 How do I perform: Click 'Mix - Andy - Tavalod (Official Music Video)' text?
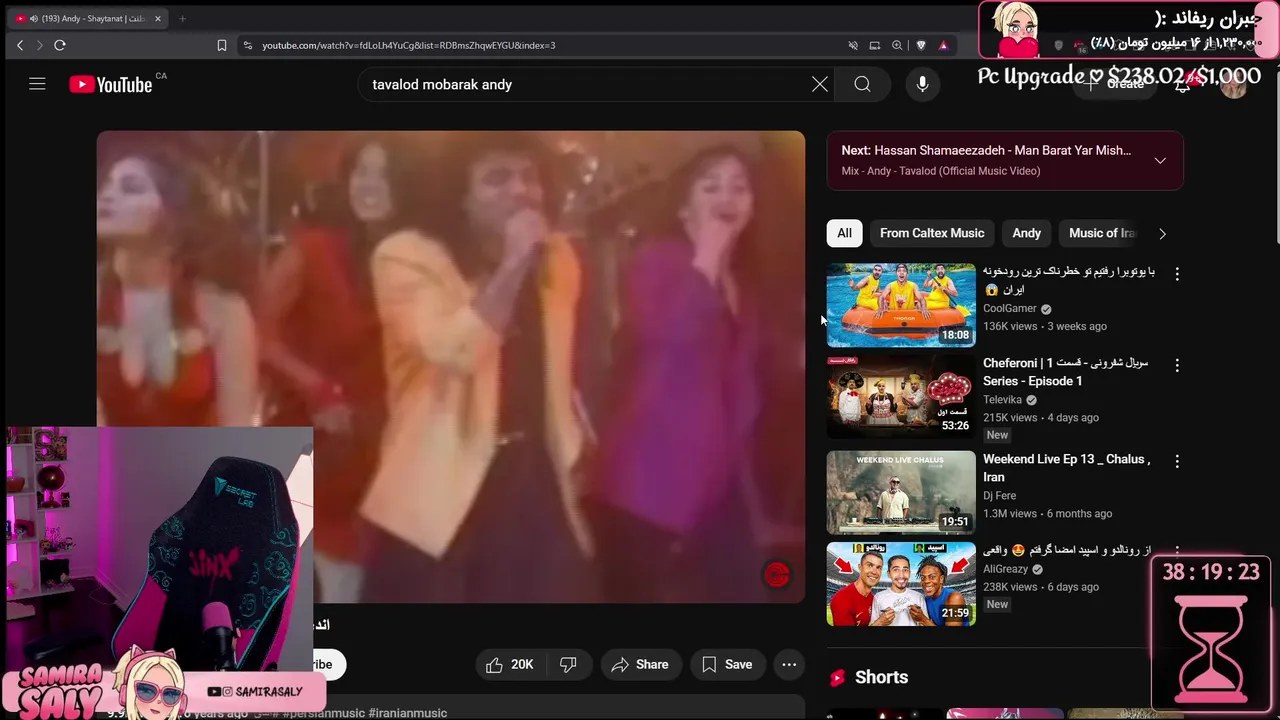point(941,171)
